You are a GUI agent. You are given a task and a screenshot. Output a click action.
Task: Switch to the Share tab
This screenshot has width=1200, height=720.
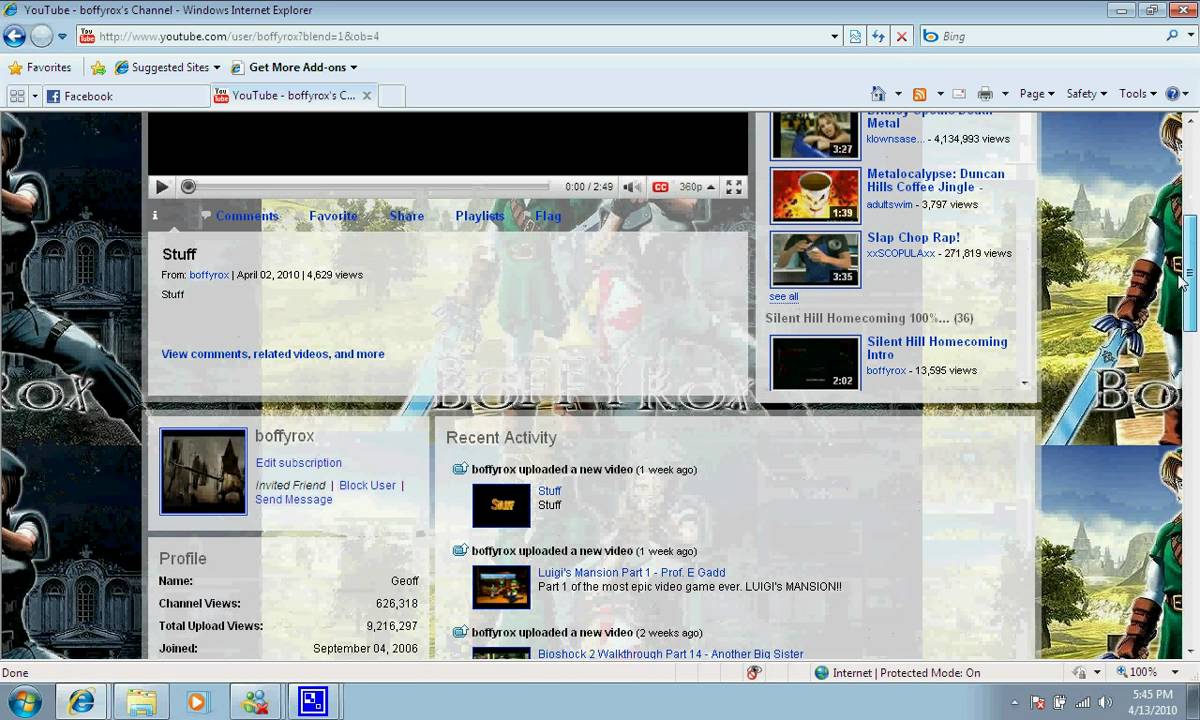(407, 216)
